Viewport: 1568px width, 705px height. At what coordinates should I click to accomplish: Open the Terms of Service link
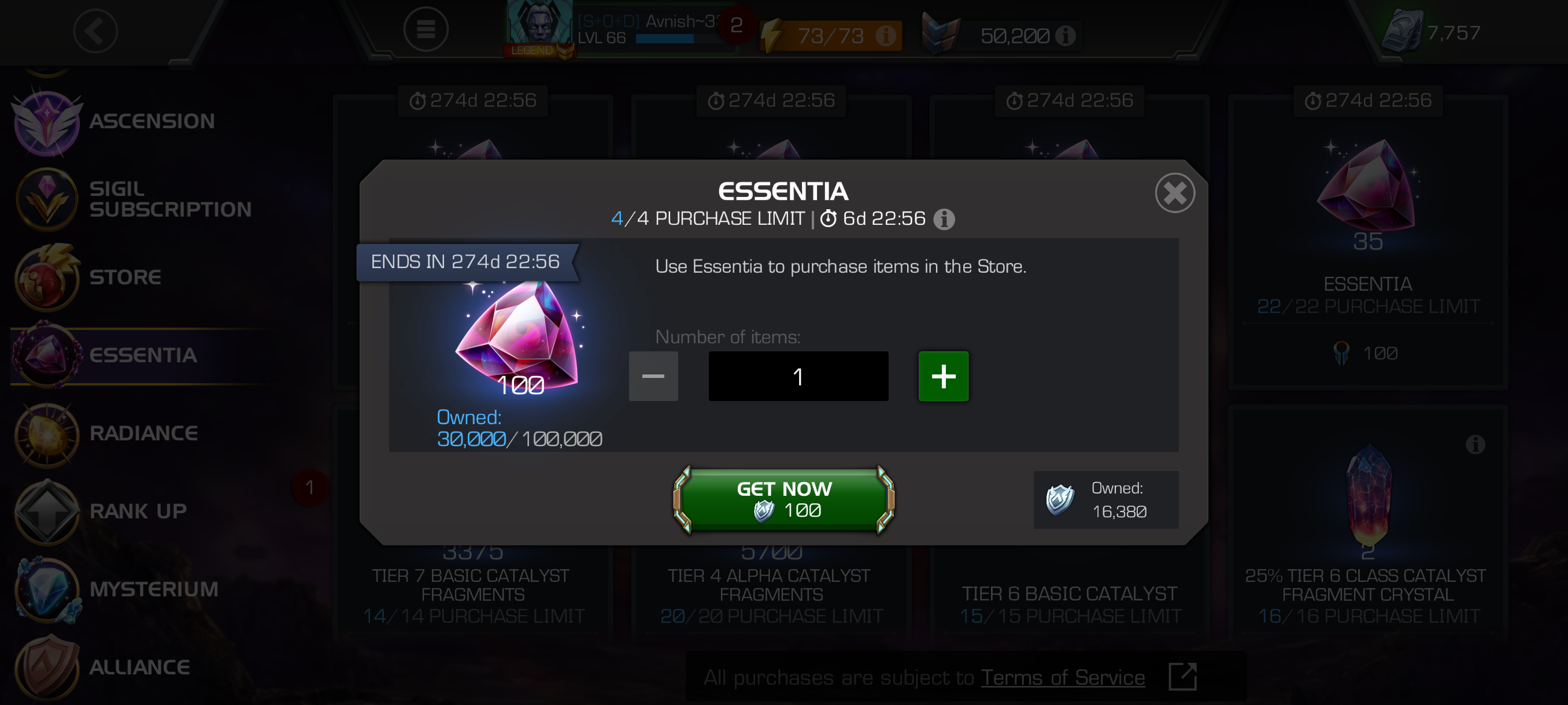tap(1063, 678)
